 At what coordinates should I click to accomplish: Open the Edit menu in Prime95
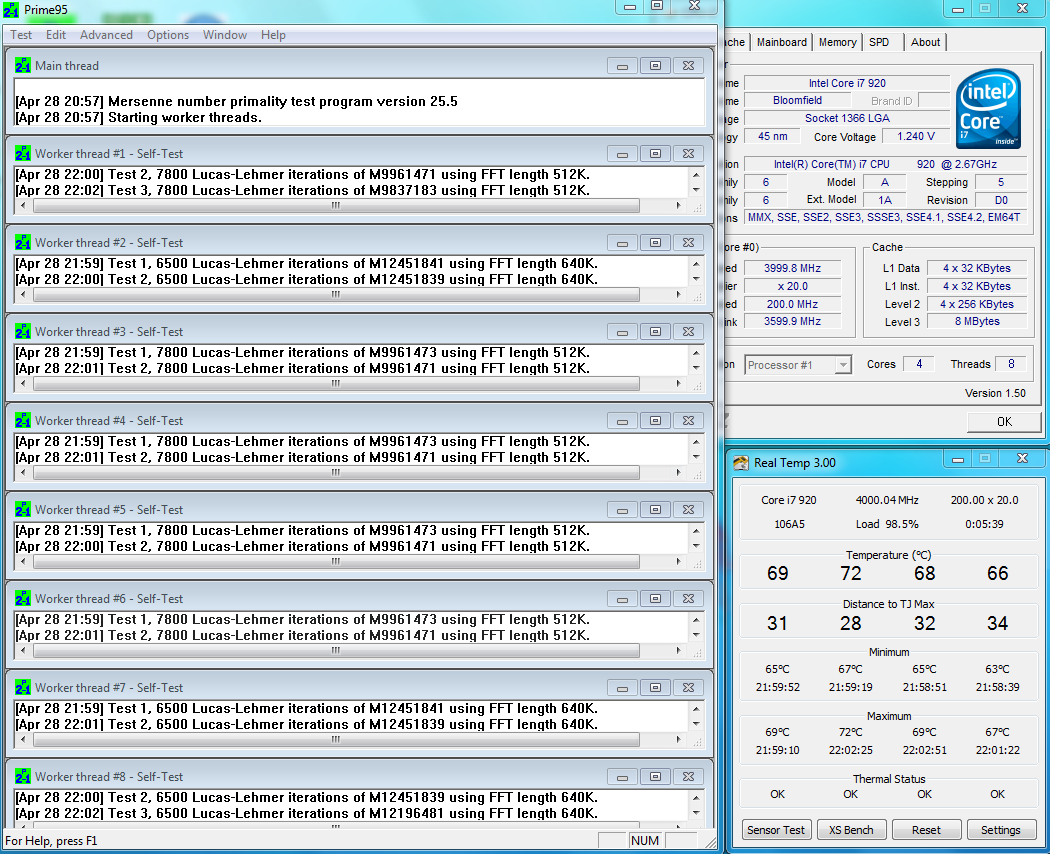(x=56, y=35)
